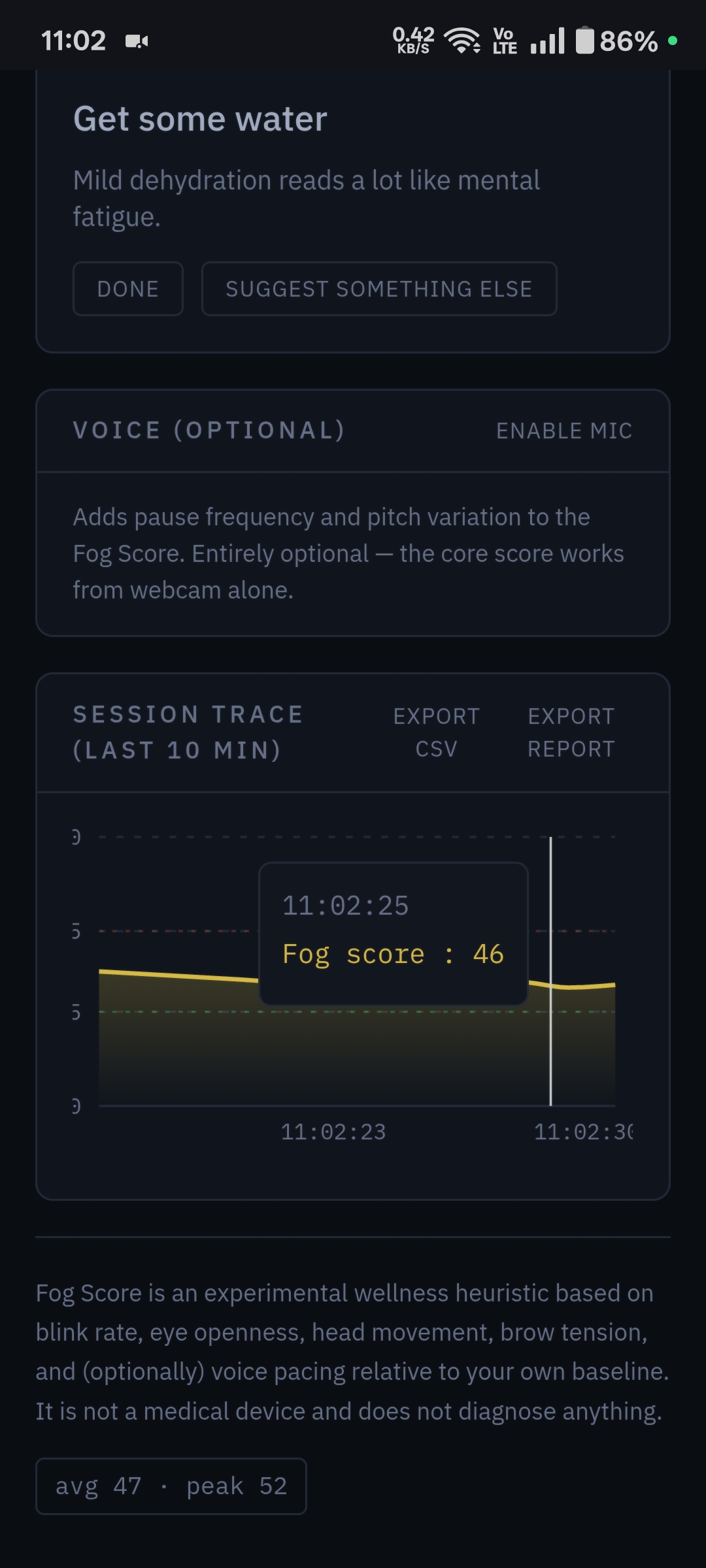706x1568 pixels.
Task: Export the session as CSV
Action: coord(437,732)
